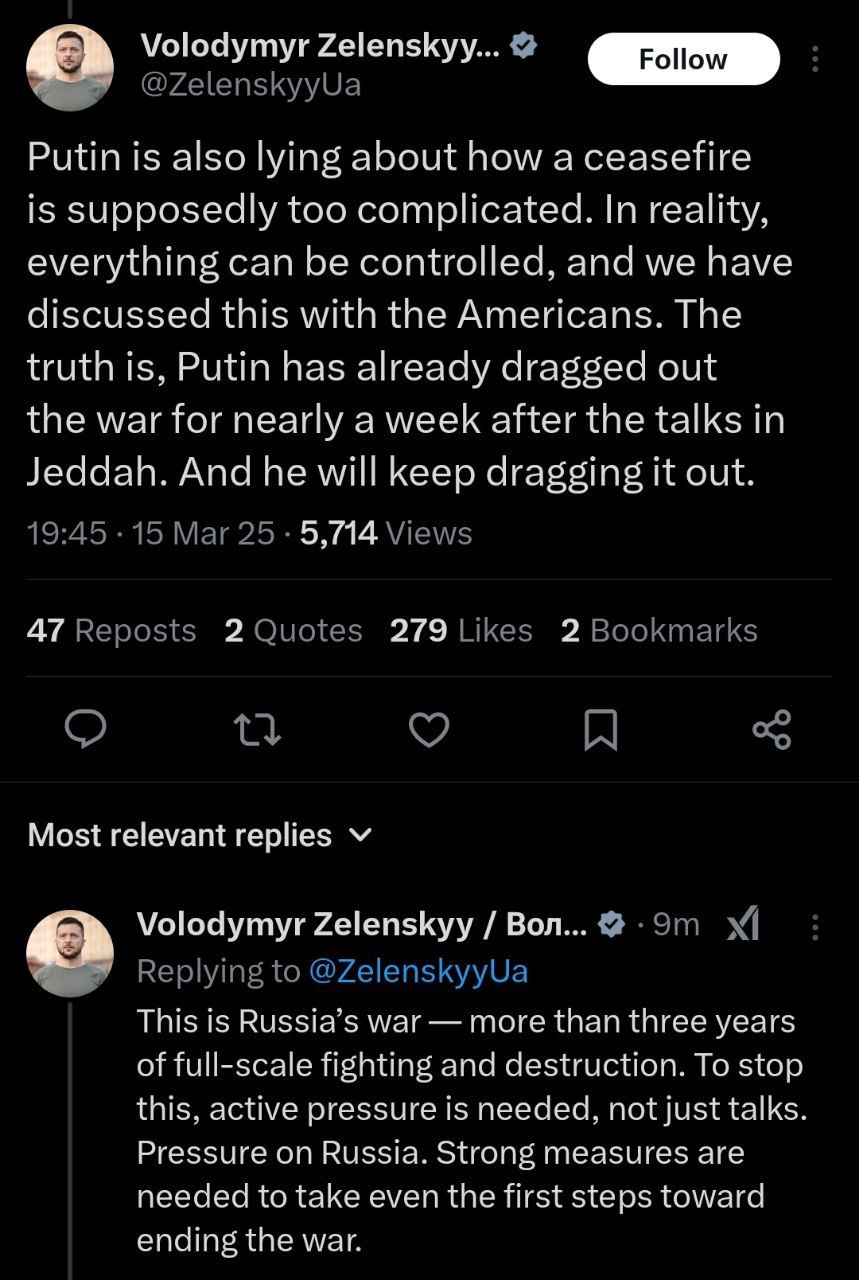Screen dimensions: 859x1280
Task: Bookmark the tweet using bookmark icon
Action: coord(600,731)
